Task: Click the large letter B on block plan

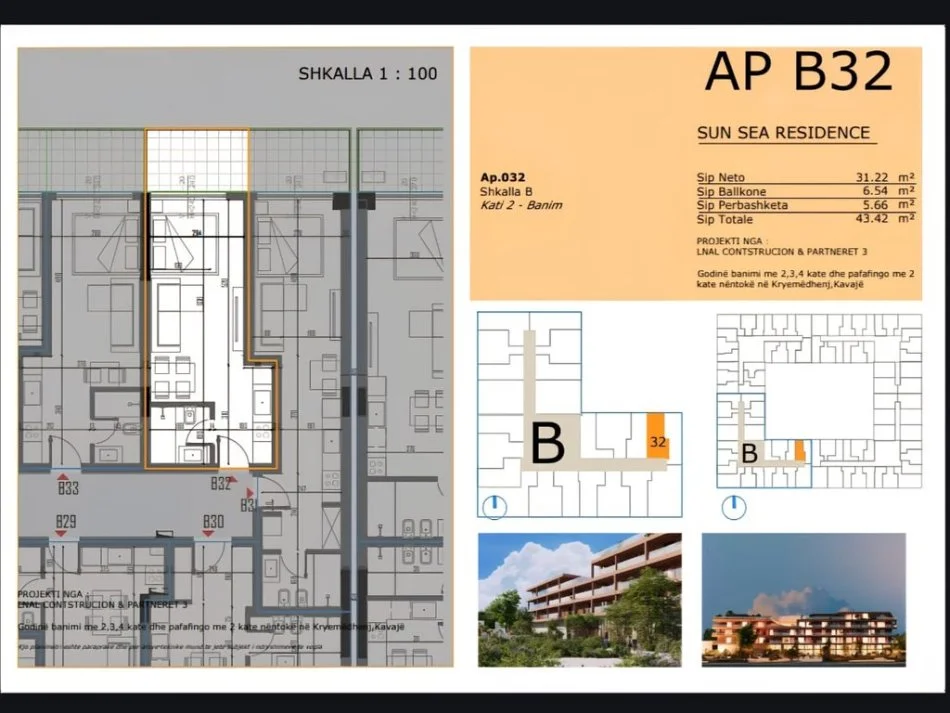Action: coord(547,444)
